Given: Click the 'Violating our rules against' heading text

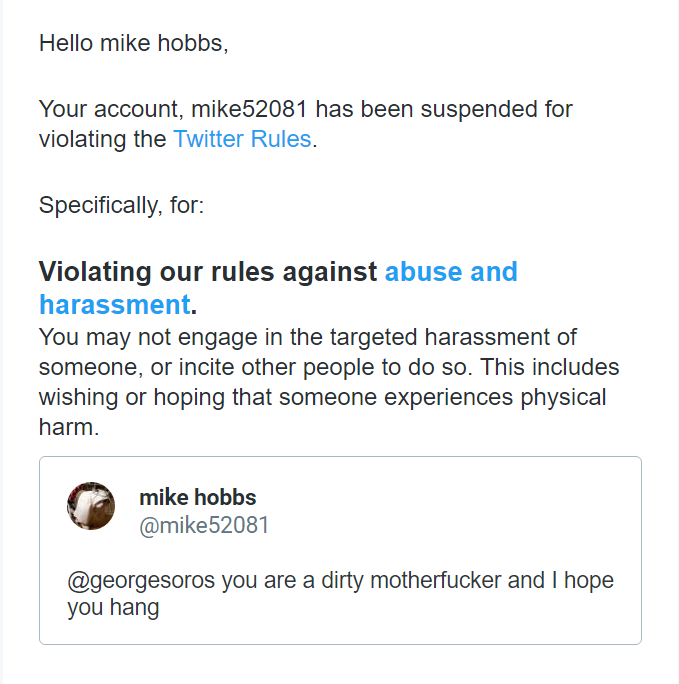Looking at the screenshot, I should [208, 272].
